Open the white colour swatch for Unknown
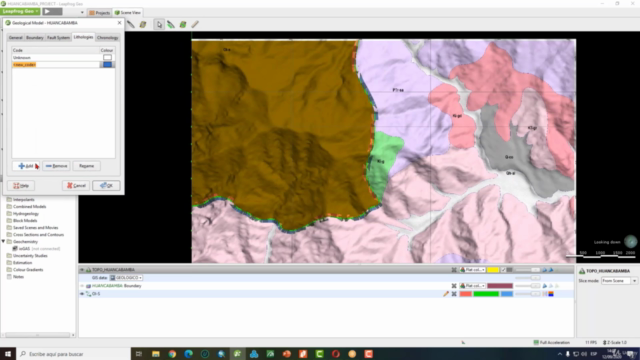This screenshot has width=640, height=360. coord(107,58)
